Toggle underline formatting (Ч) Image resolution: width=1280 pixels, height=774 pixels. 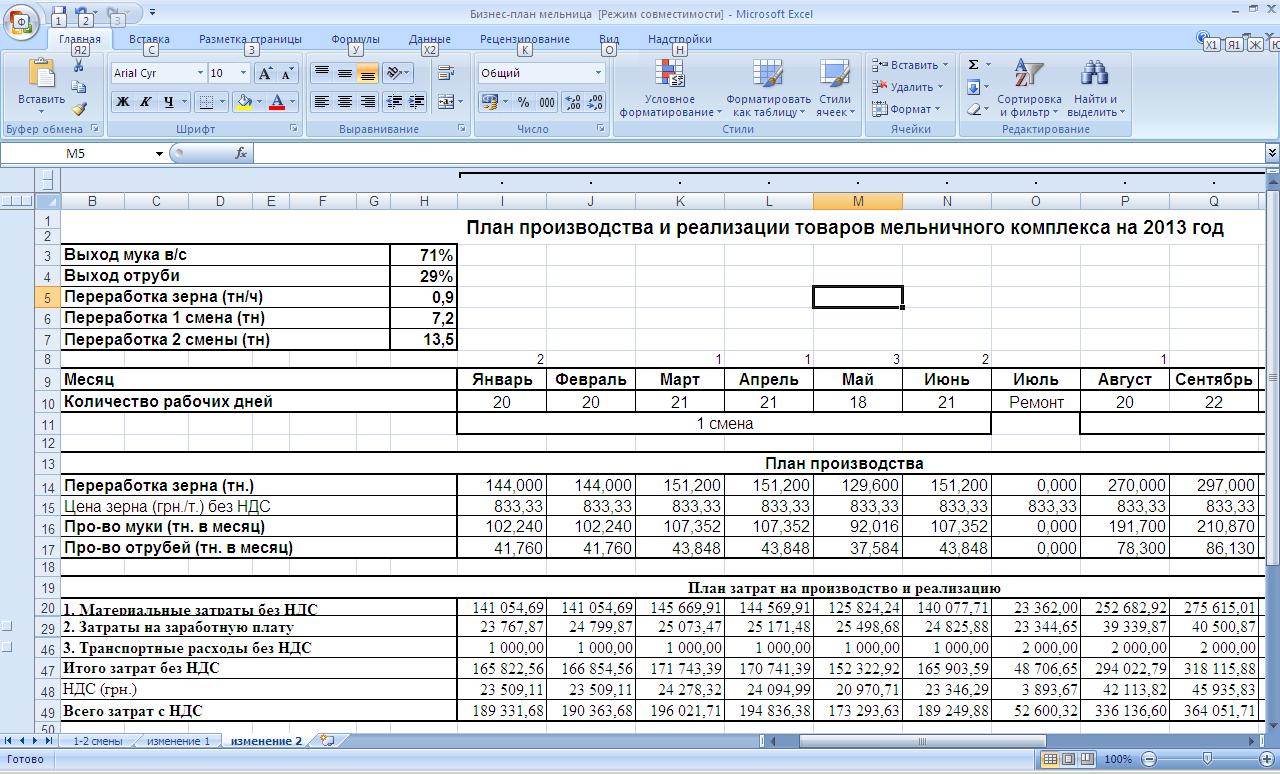[x=169, y=102]
